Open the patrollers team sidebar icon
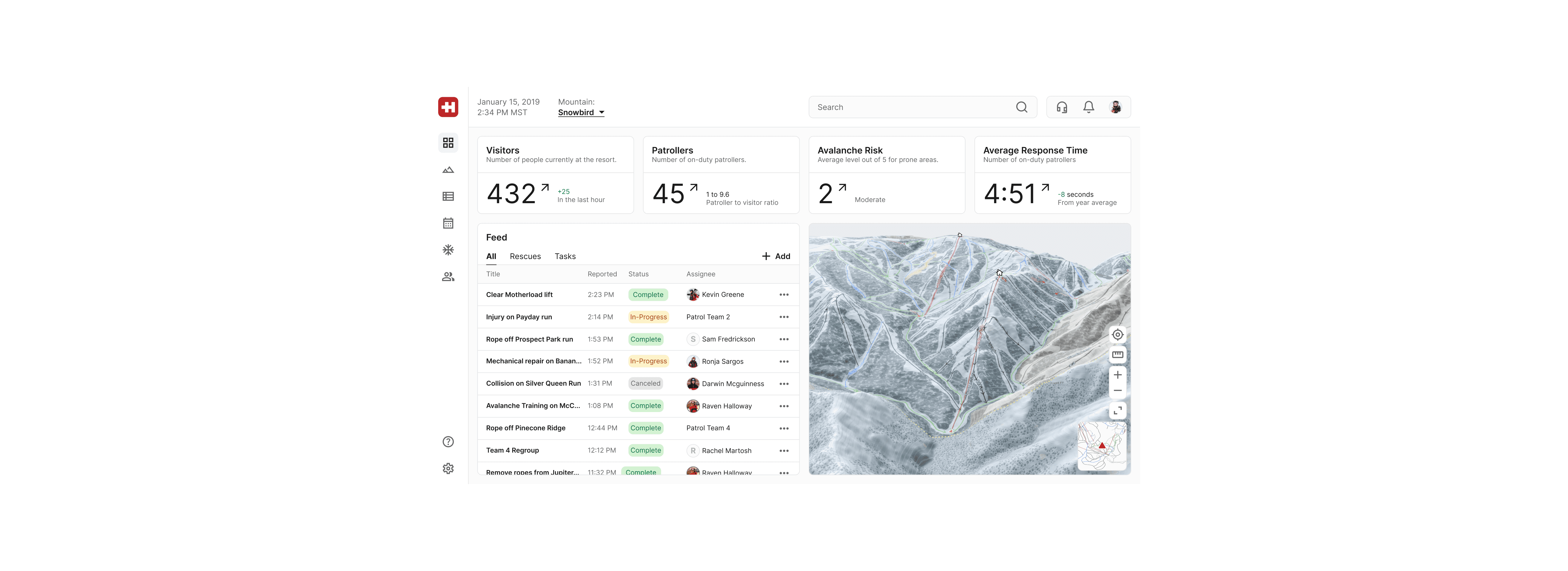1568x571 pixels. tap(448, 277)
